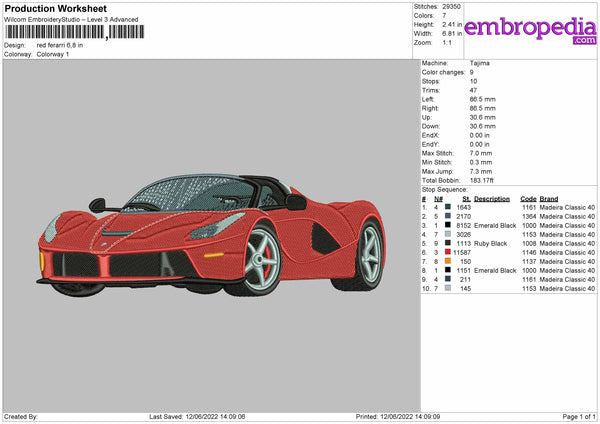The height and width of the screenshot is (424, 600).
Task: Click the red swatch in stop row 6
Action: click(x=448, y=252)
